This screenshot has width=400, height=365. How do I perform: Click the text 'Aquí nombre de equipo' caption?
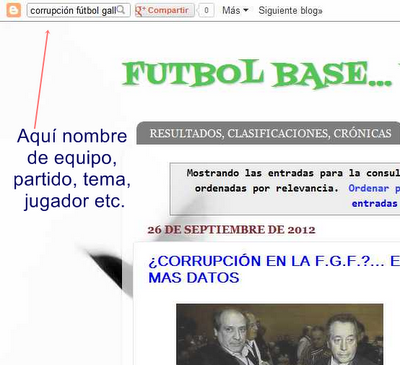(x=72, y=147)
